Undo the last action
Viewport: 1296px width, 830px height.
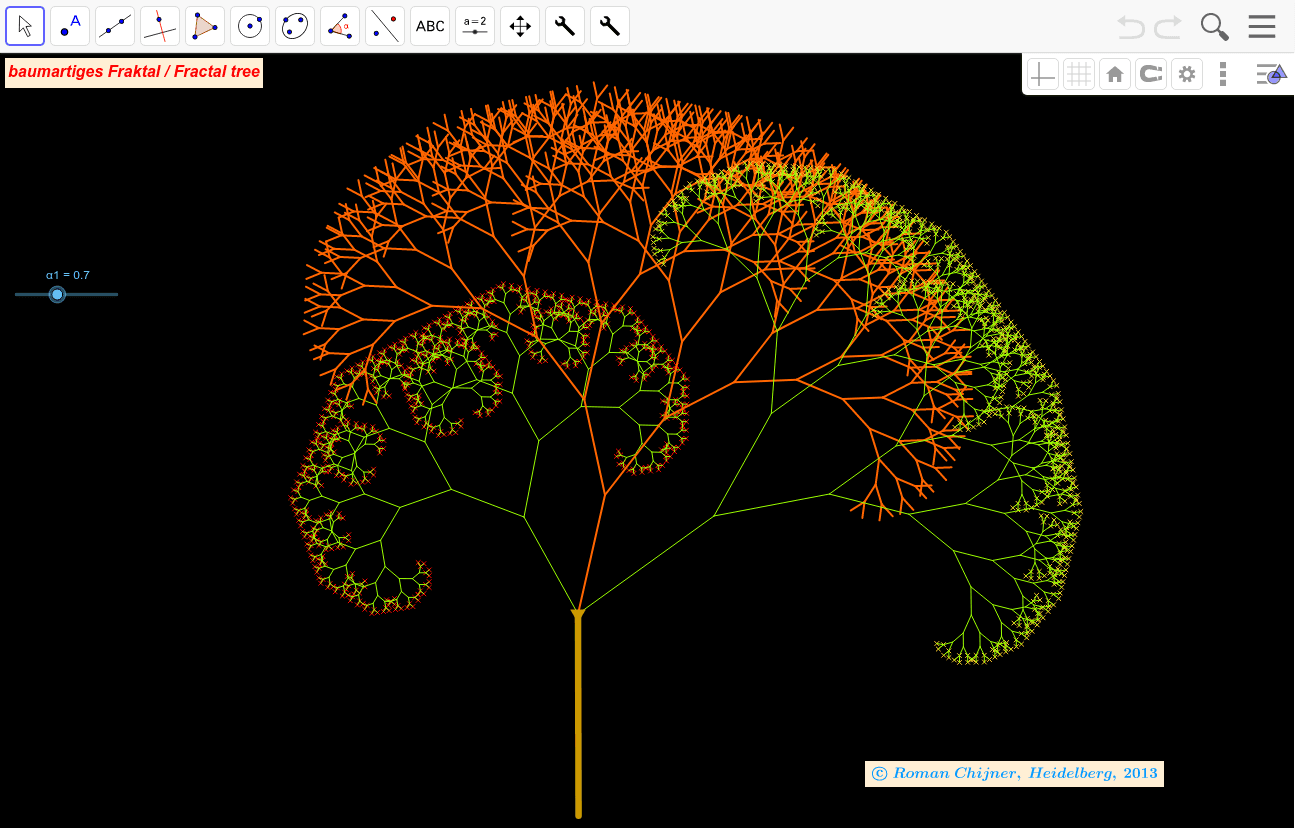[x=1131, y=26]
